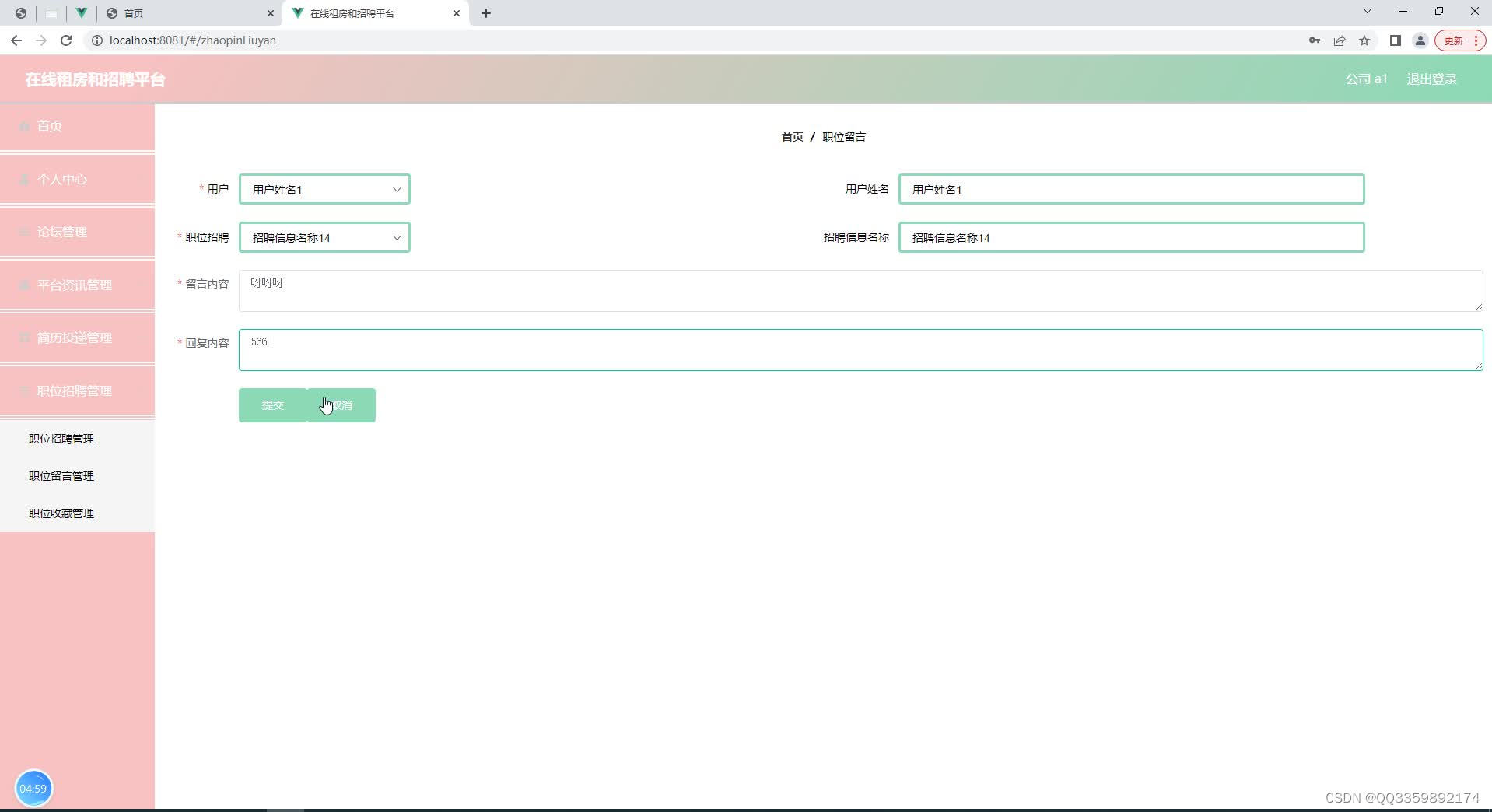
Task: Click the 职位留言 breadcrumb text
Action: (x=844, y=137)
